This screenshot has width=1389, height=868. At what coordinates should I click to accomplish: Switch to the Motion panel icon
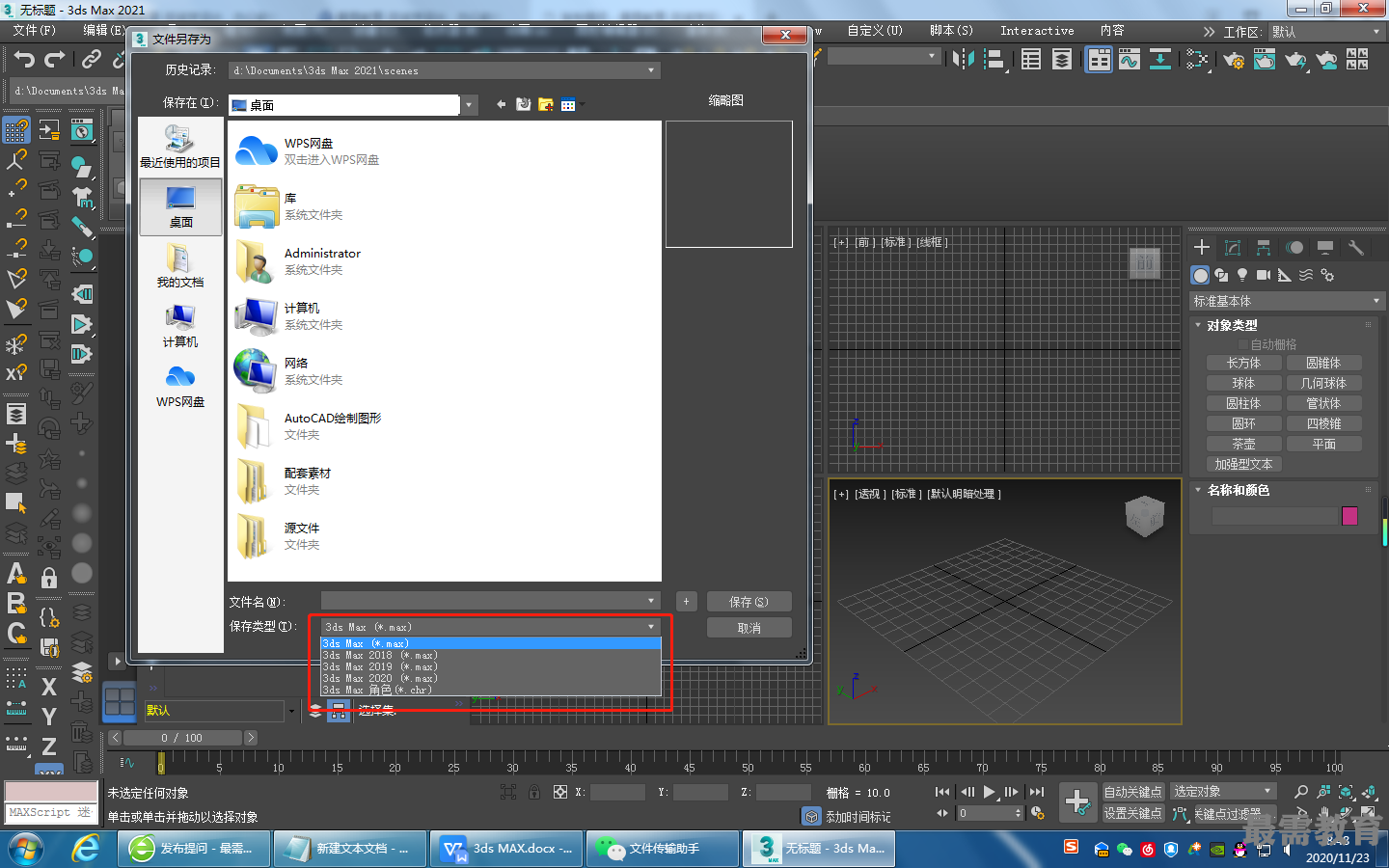[1294, 248]
